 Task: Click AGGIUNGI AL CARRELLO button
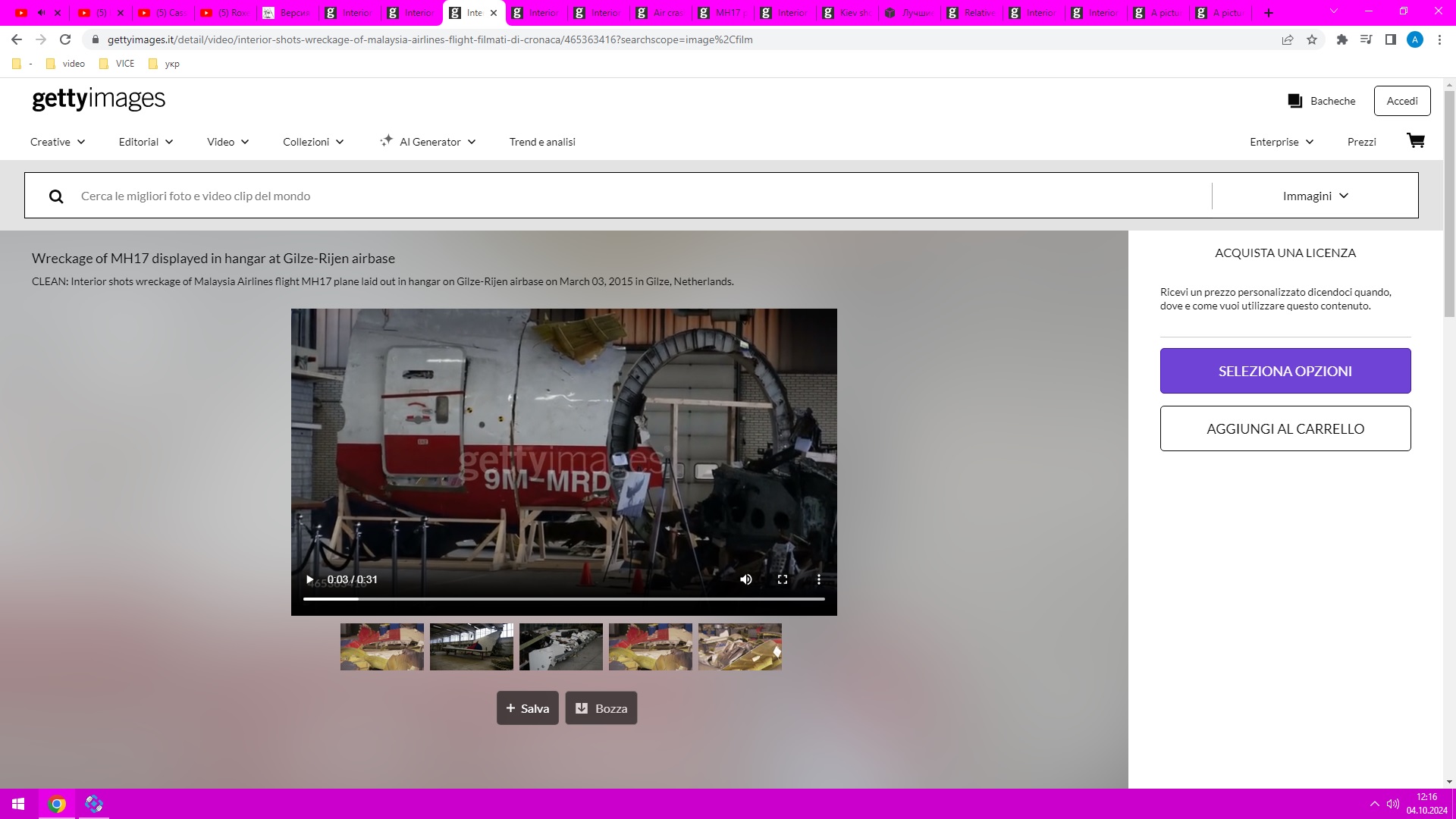[x=1285, y=428]
